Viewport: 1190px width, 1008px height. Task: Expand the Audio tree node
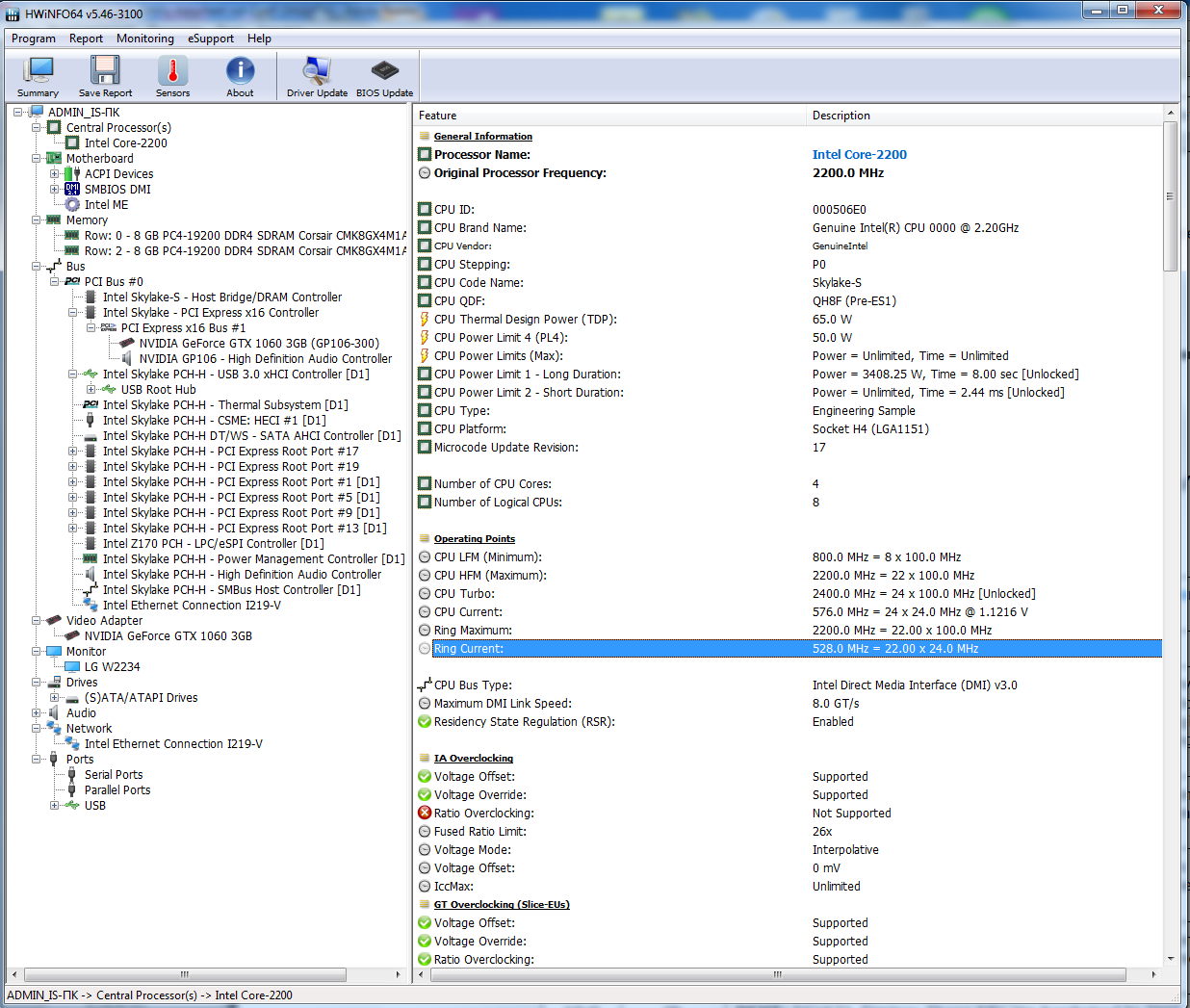pos(37,713)
